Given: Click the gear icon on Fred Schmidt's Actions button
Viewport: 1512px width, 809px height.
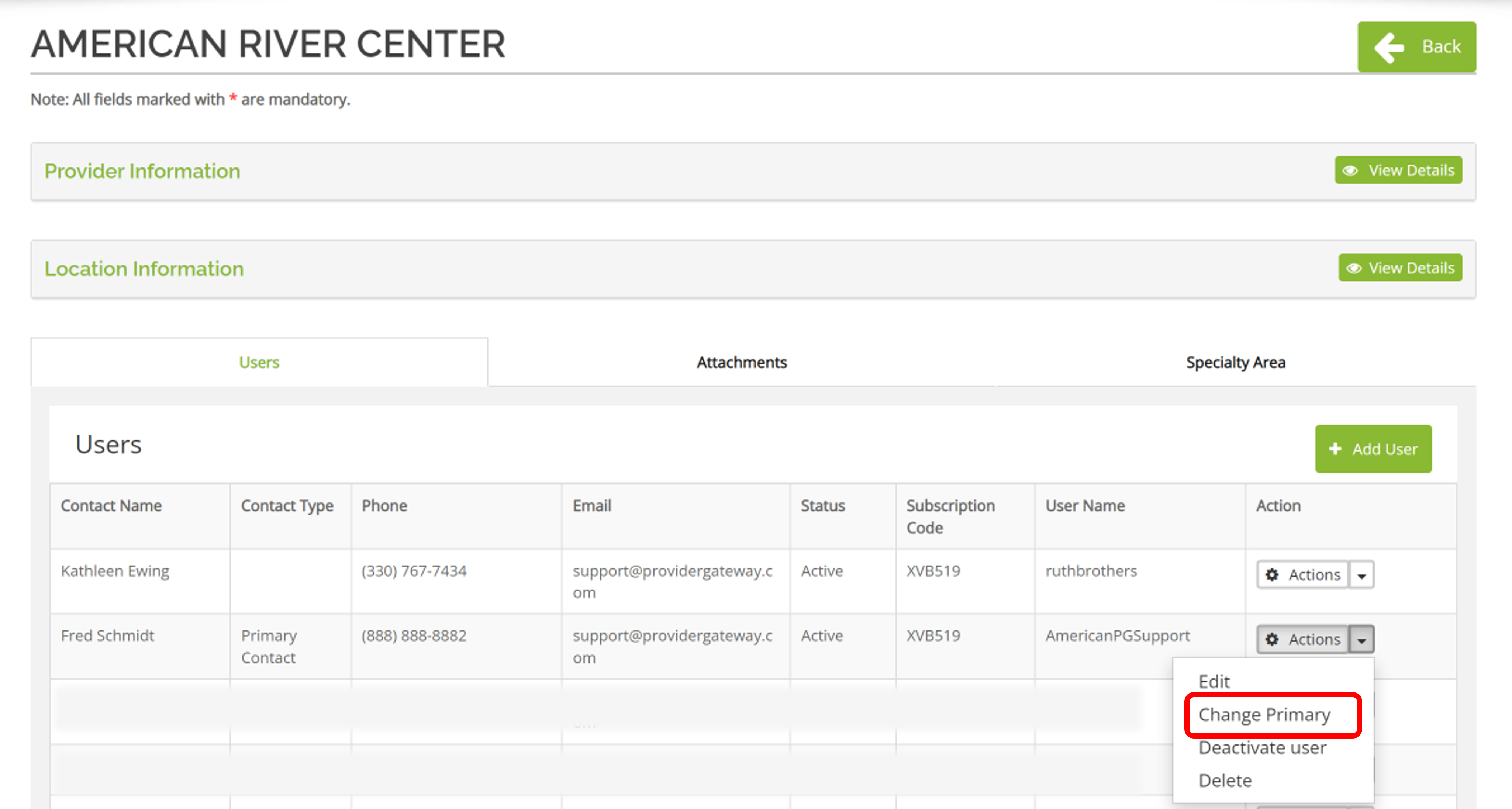Looking at the screenshot, I should tap(1273, 639).
